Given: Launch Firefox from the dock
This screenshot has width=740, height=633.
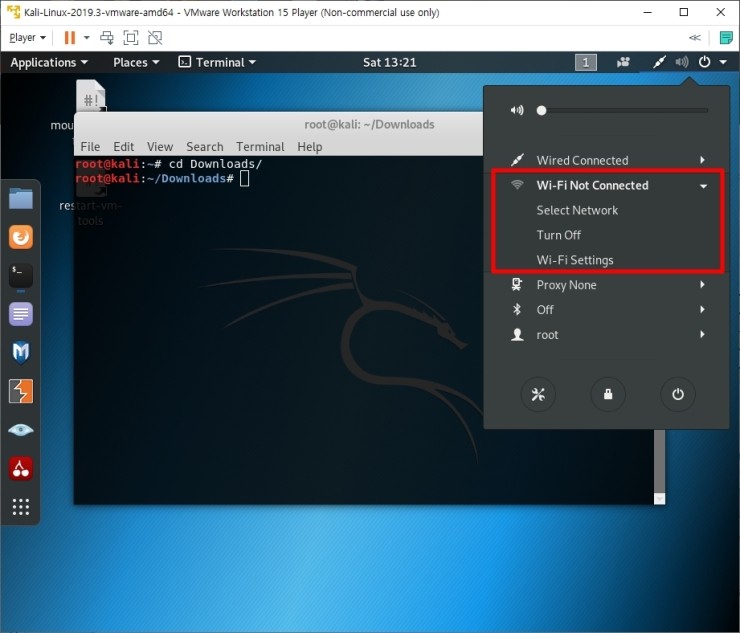Looking at the screenshot, I should coord(21,237).
